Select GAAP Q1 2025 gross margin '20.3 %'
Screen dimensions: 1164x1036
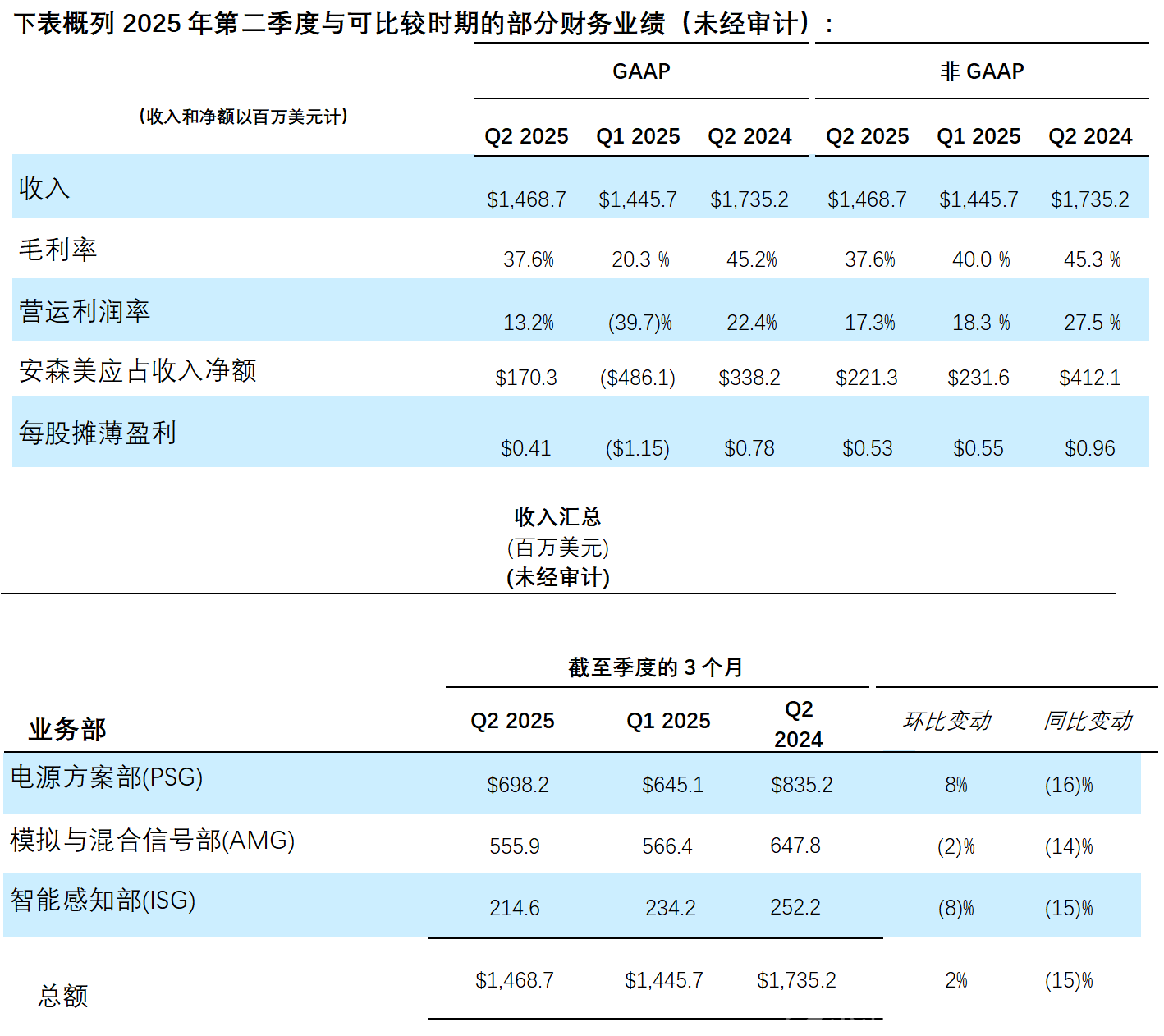640,259
